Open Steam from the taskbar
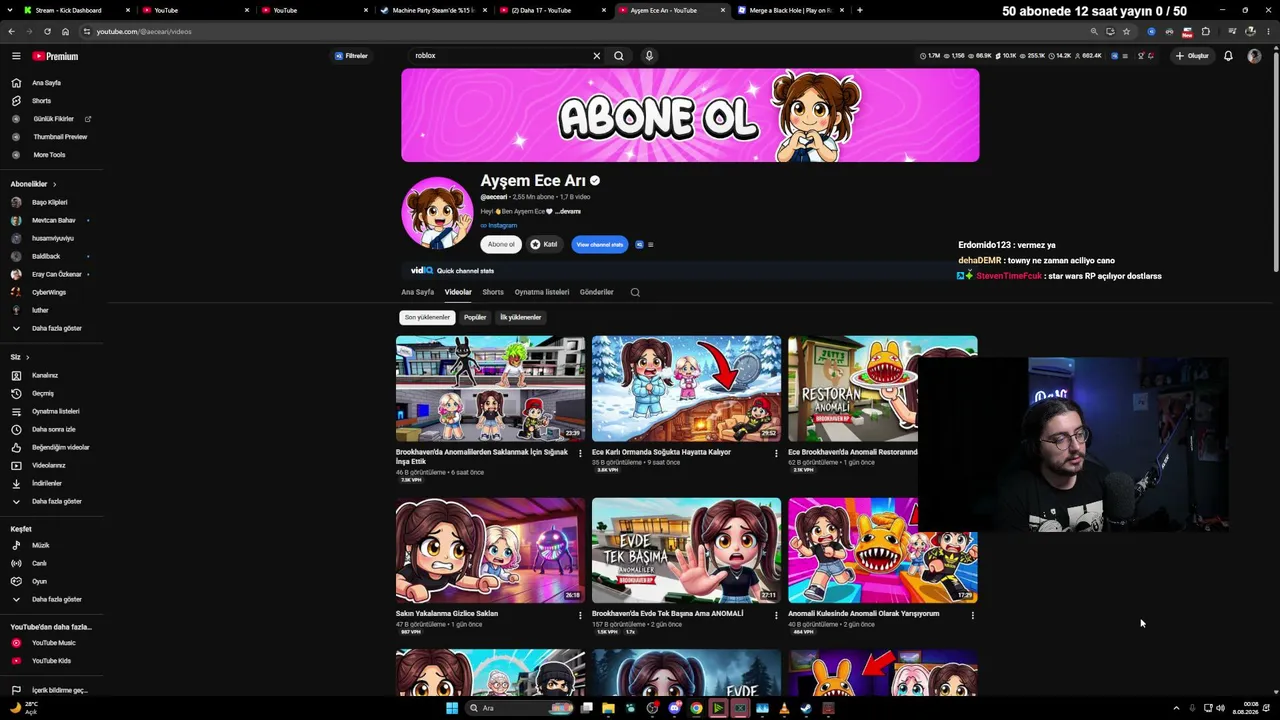The width and height of the screenshot is (1280, 720). [806, 708]
